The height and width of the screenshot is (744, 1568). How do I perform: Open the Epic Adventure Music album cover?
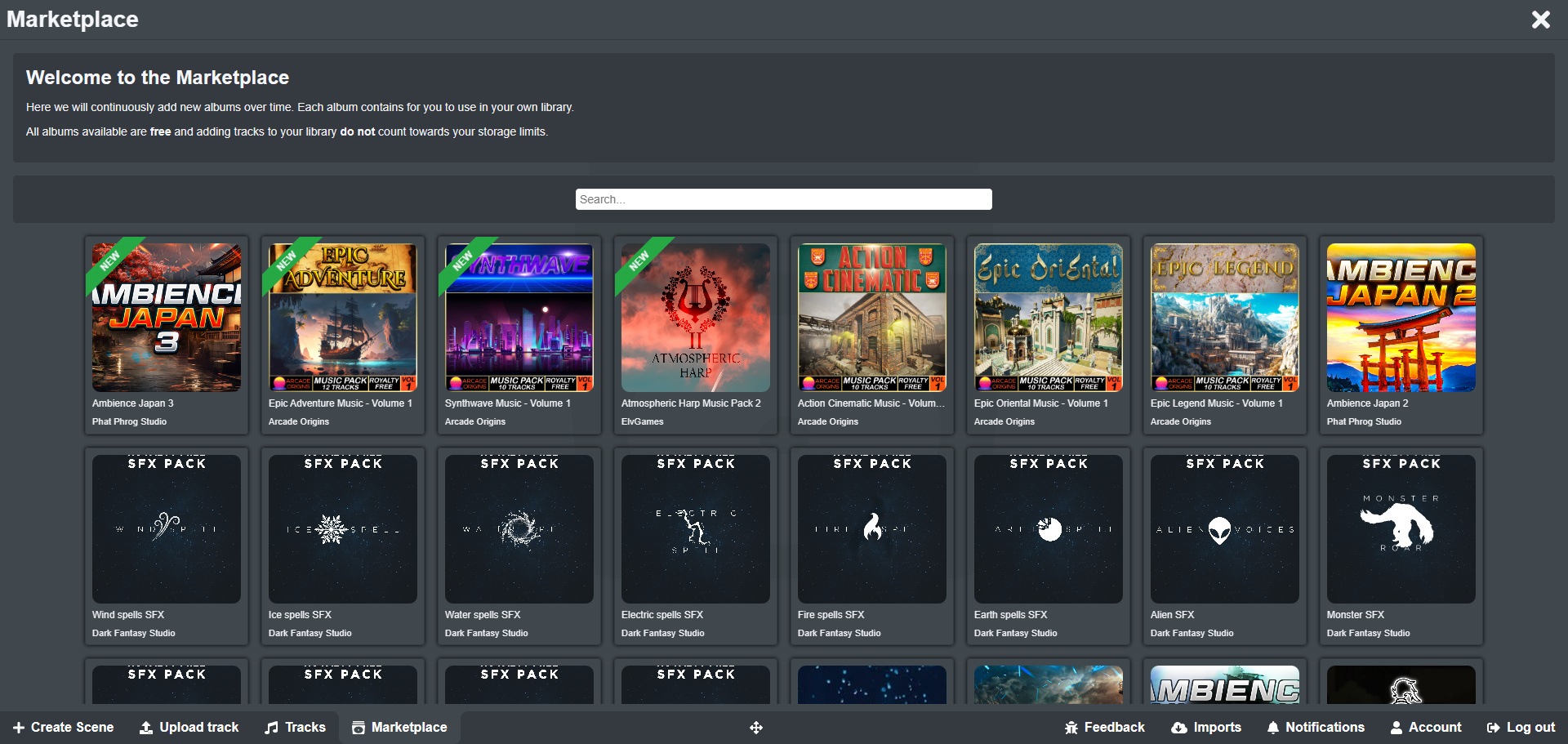coord(343,318)
